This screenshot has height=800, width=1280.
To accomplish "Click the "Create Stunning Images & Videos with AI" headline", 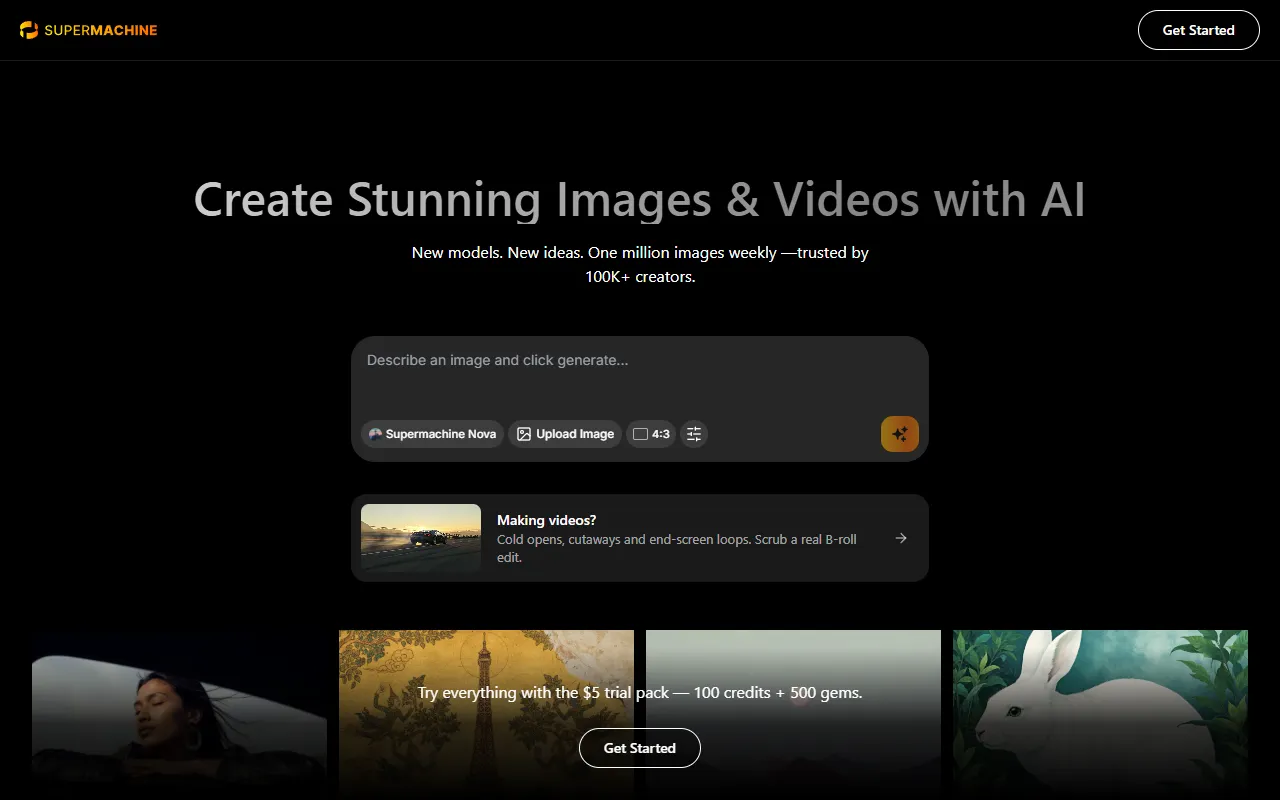I will (640, 199).
